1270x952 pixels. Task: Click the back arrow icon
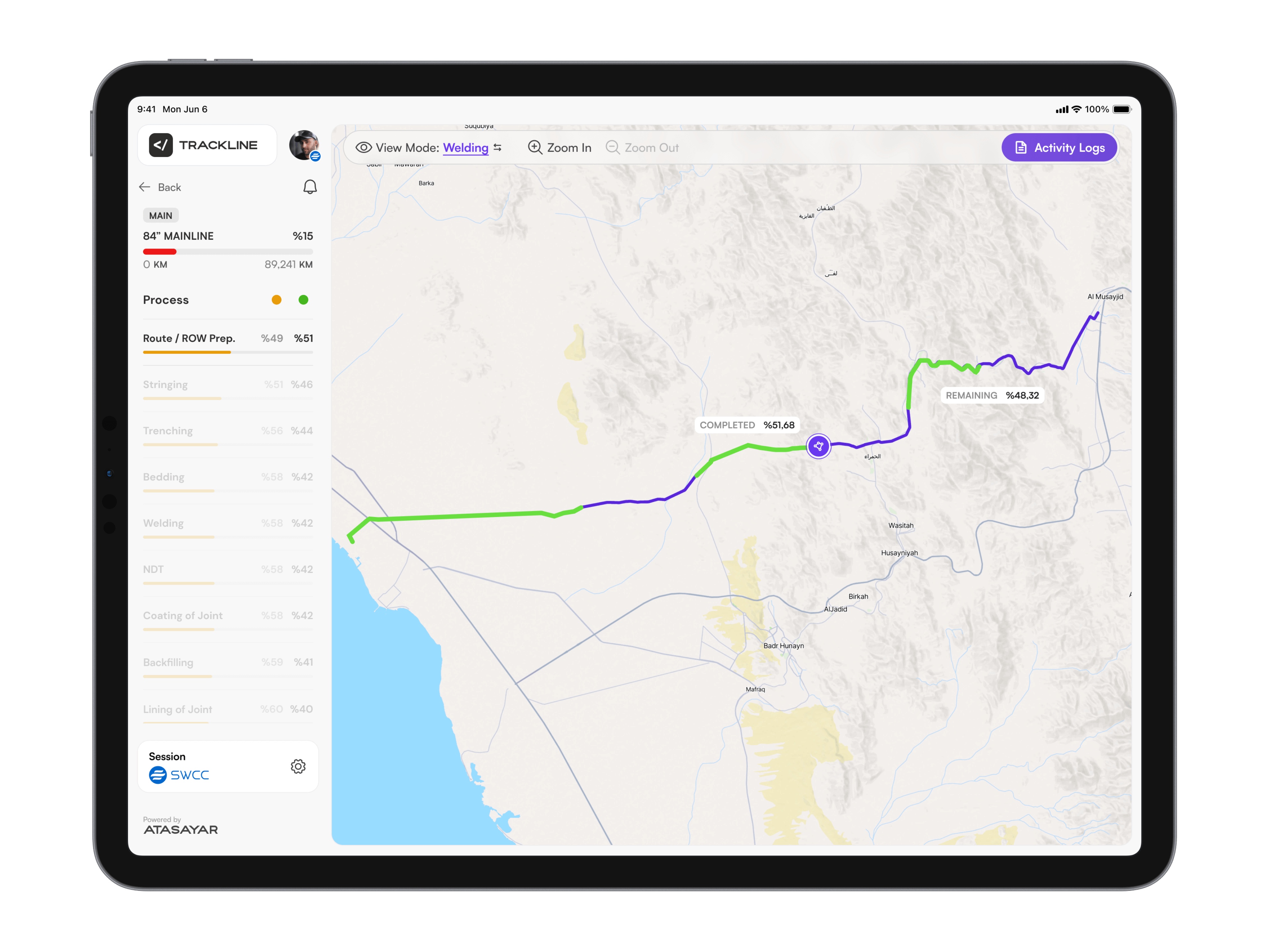(145, 187)
